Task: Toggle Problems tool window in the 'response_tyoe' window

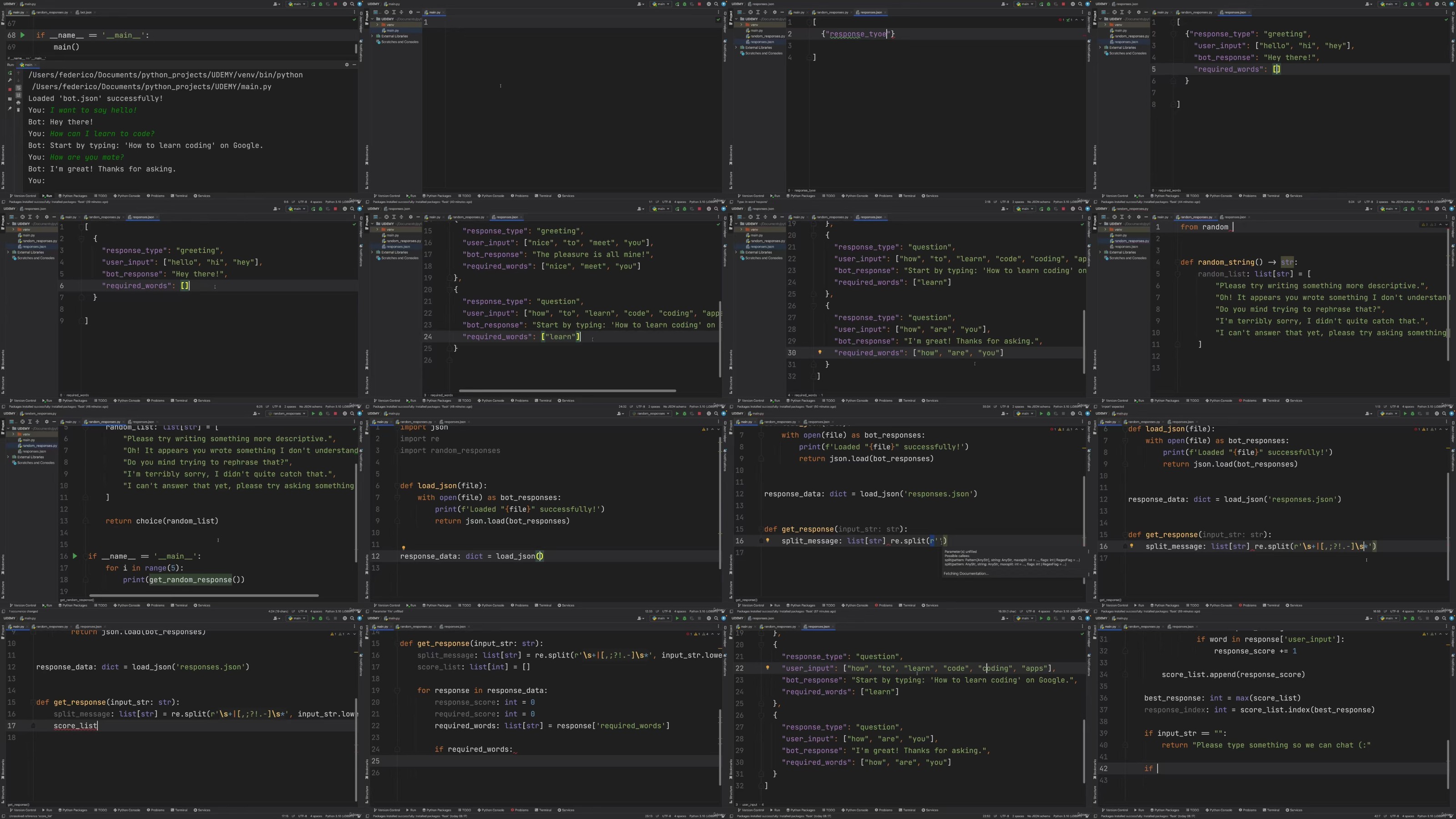Action: (x=885, y=196)
